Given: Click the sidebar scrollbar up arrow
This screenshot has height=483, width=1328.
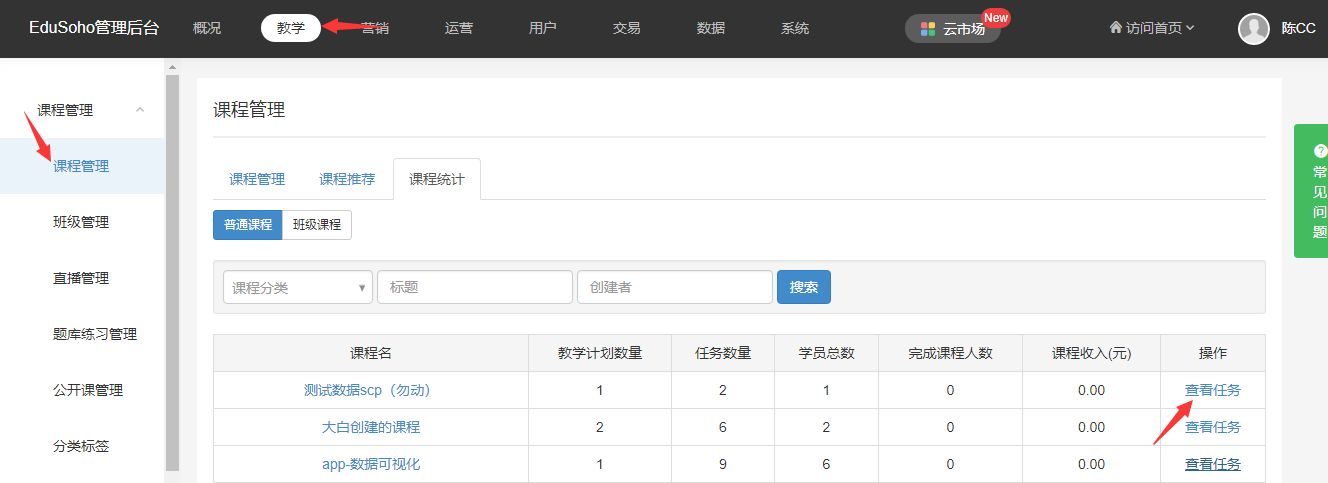Looking at the screenshot, I should 171,67.
